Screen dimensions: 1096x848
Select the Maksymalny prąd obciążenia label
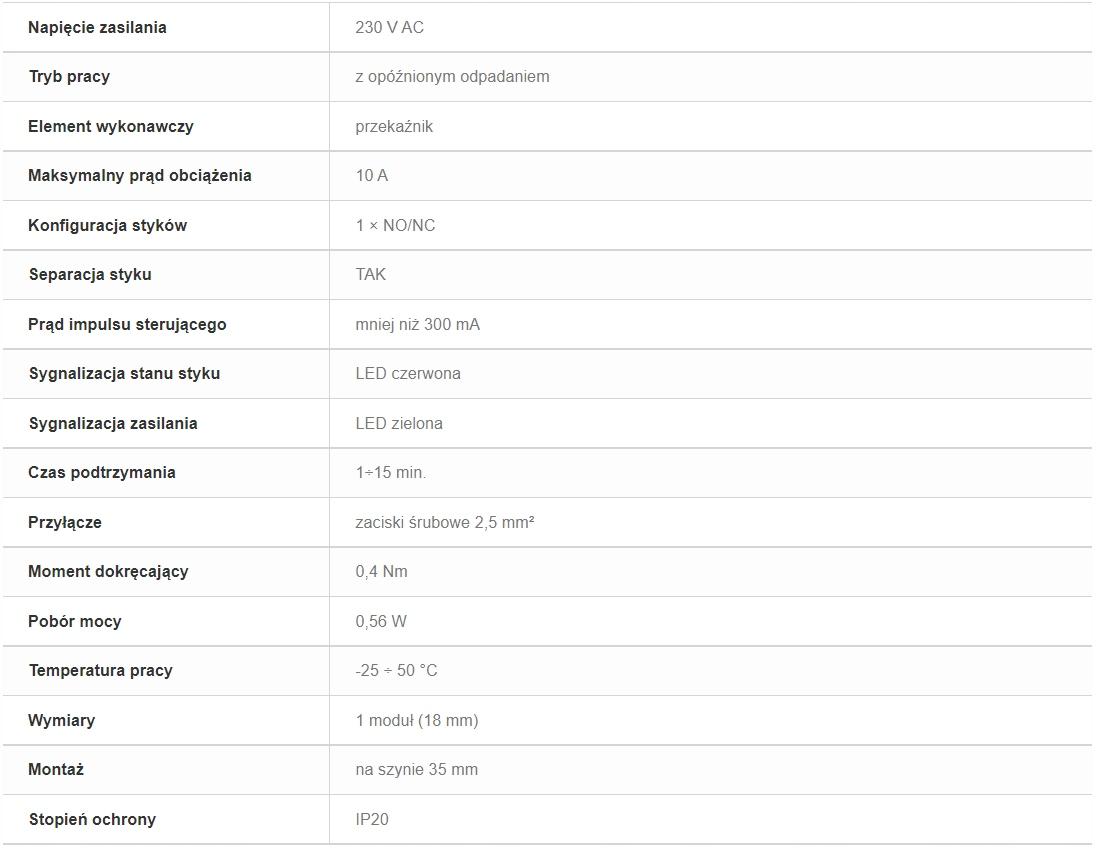pos(140,175)
